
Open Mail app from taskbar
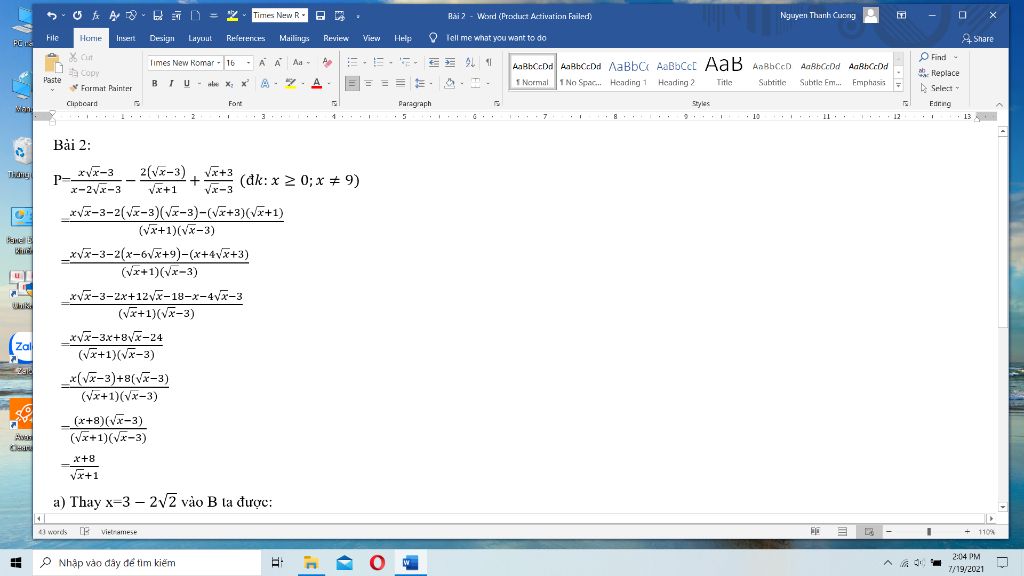[344, 562]
